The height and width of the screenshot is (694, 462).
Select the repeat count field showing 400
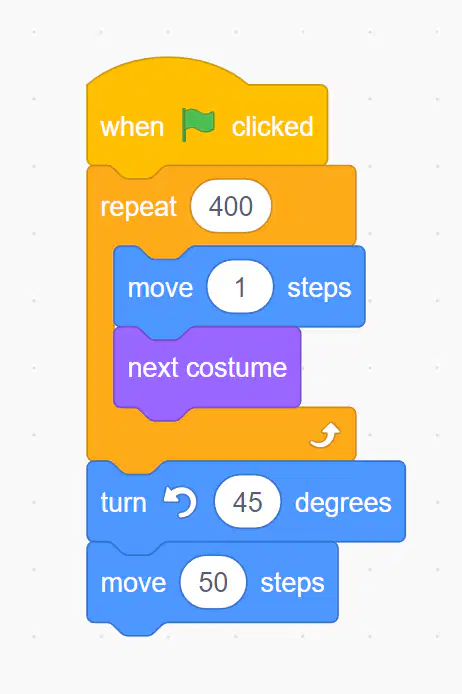[231, 206]
